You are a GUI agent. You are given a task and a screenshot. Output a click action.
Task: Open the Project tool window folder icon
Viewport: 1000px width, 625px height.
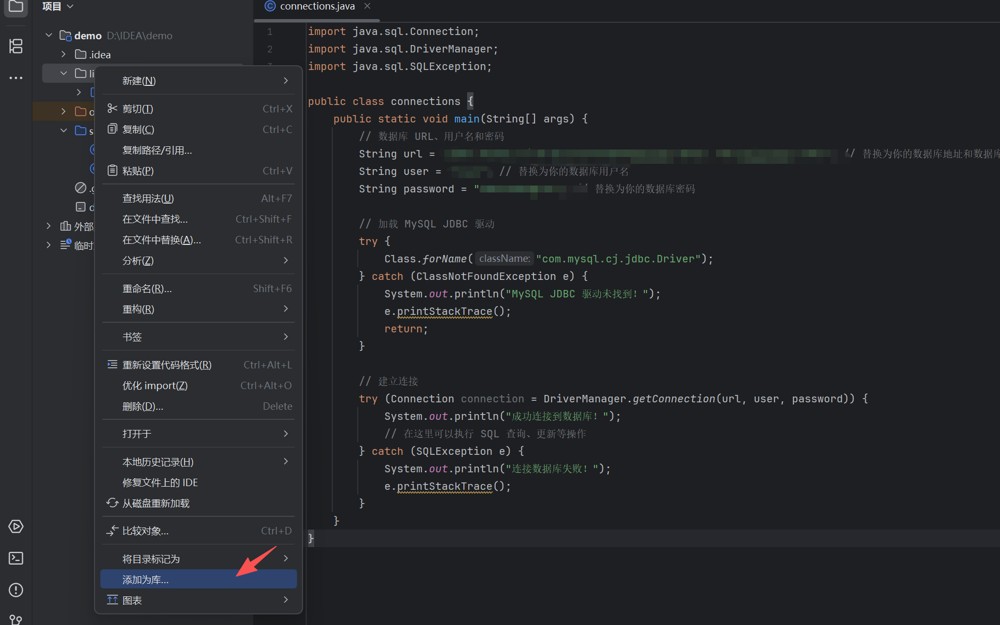point(16,6)
